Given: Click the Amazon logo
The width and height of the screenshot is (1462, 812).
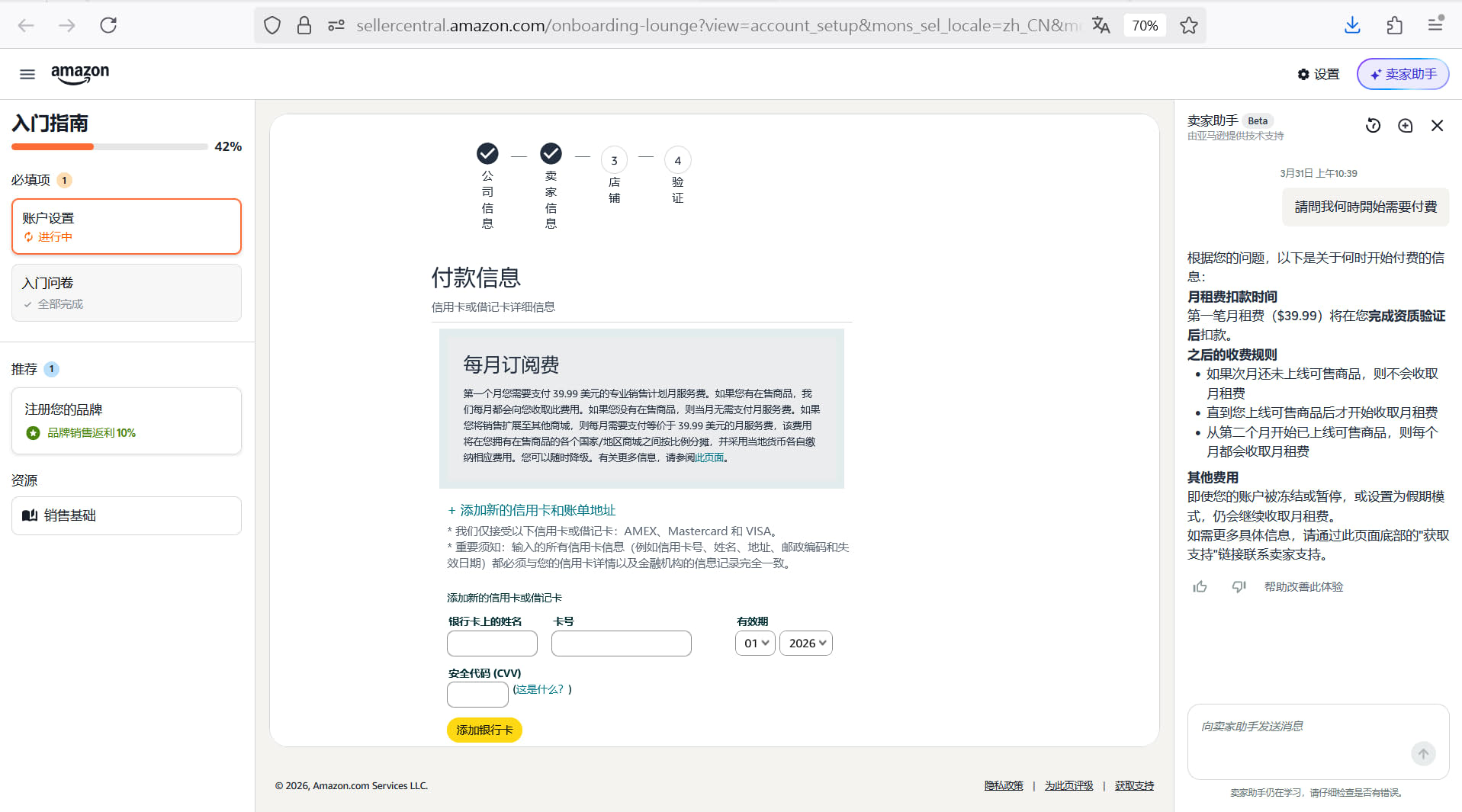Looking at the screenshot, I should (x=80, y=74).
